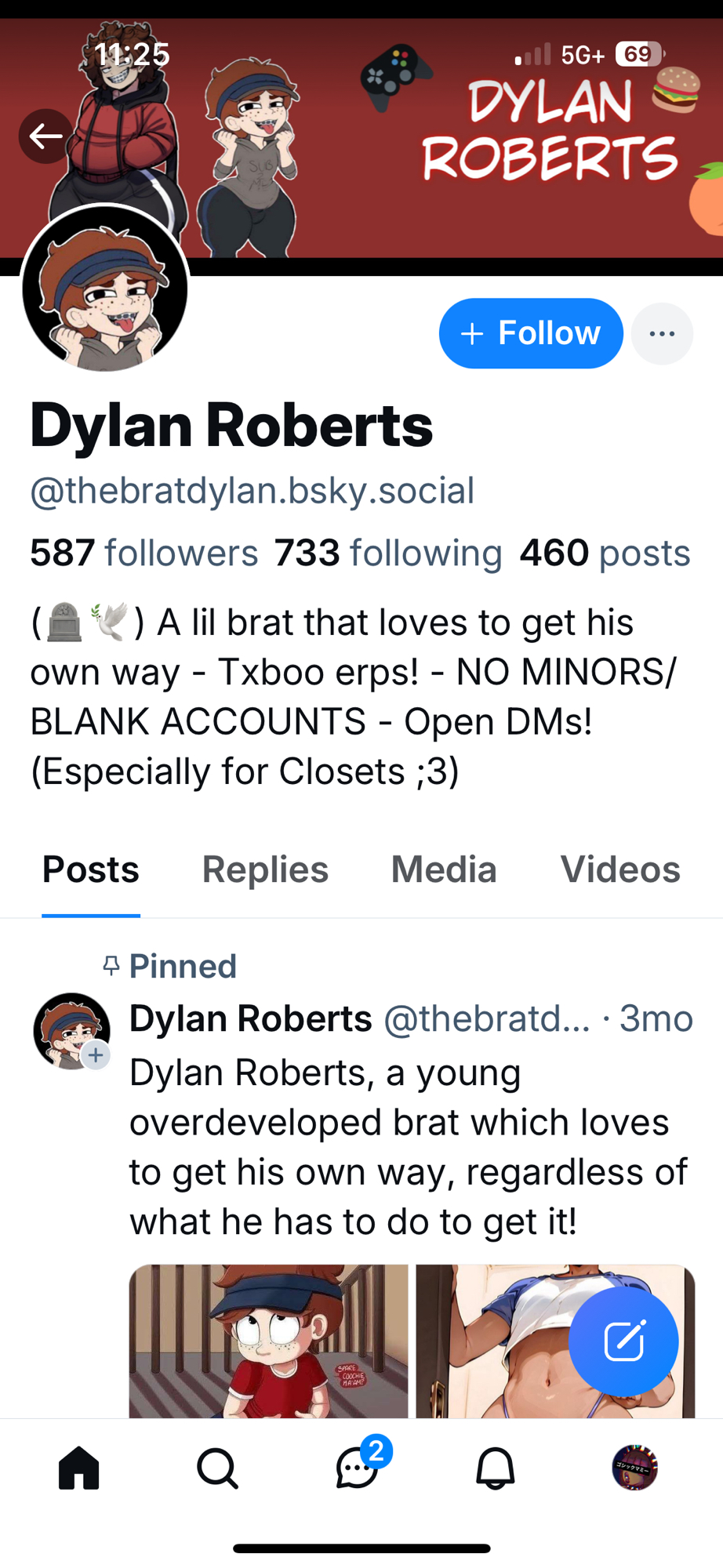
Task: Open the Notifications bell icon
Action: (496, 1468)
